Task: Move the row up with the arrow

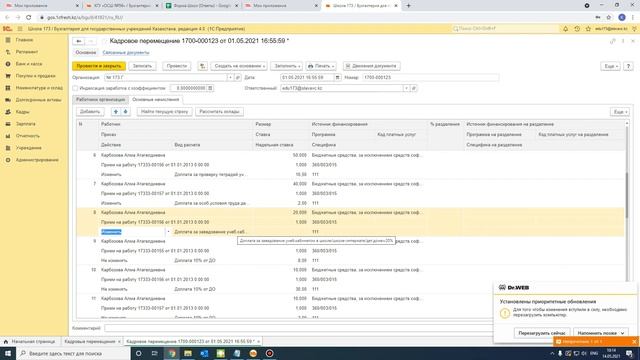Action: point(116,111)
